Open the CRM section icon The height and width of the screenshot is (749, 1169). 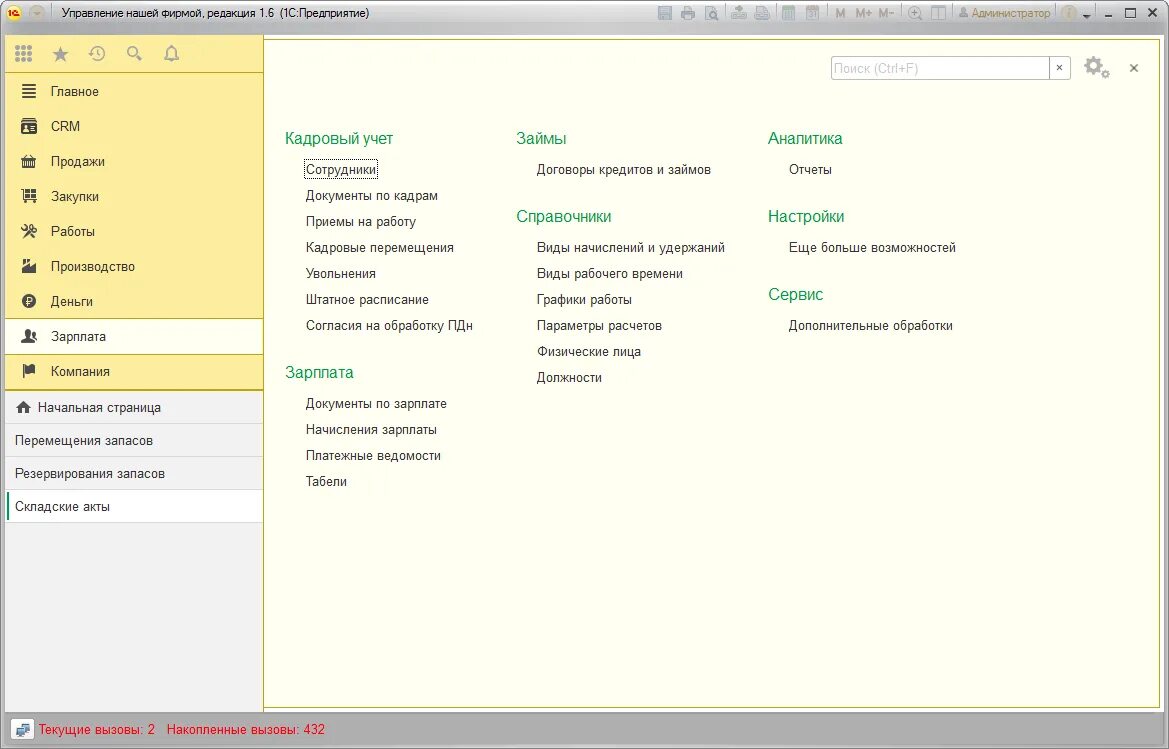click(28, 126)
